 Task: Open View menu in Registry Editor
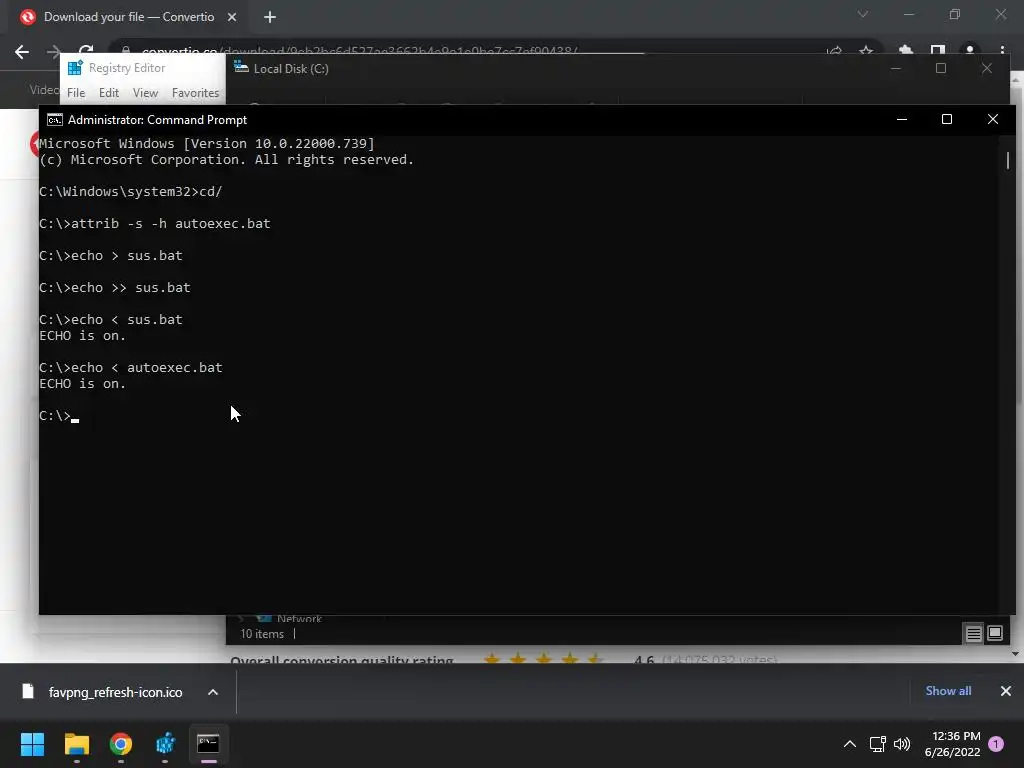[x=145, y=93]
